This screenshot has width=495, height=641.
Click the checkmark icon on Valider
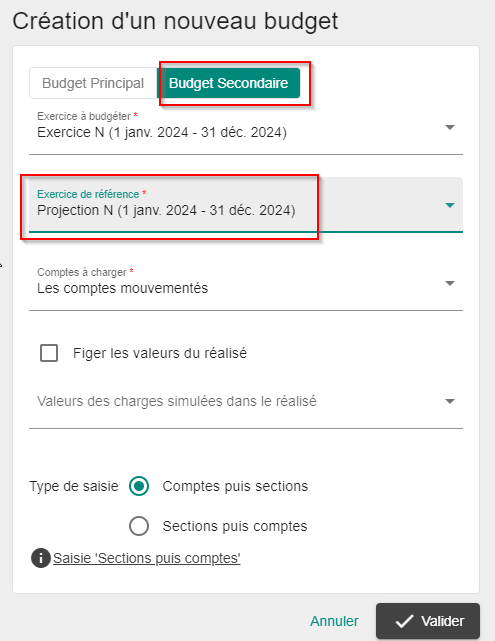(404, 621)
